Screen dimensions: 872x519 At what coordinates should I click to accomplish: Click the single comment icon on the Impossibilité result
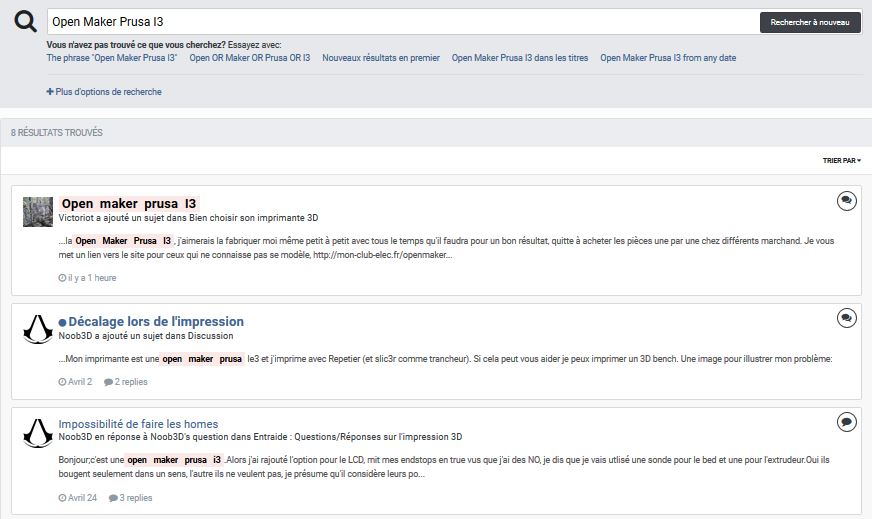[x=846, y=422]
